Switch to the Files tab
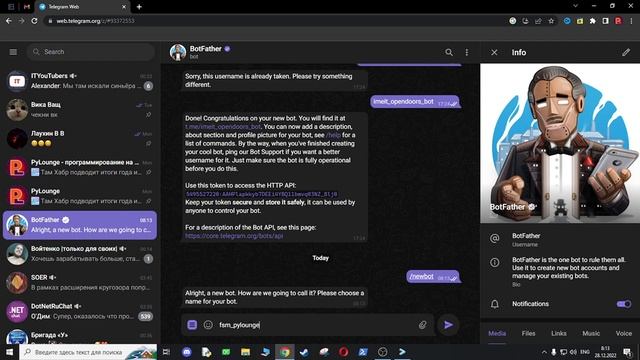The image size is (640, 360). point(528,333)
